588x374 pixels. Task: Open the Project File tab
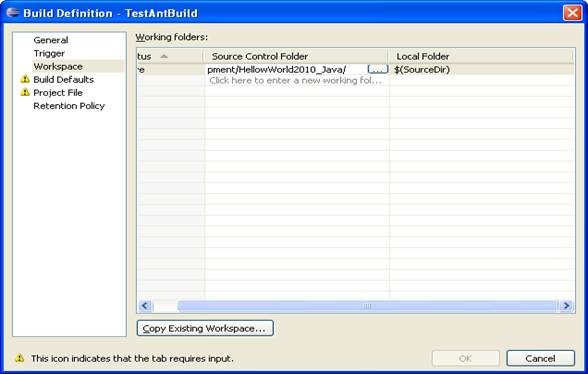pyautogui.click(x=58, y=93)
